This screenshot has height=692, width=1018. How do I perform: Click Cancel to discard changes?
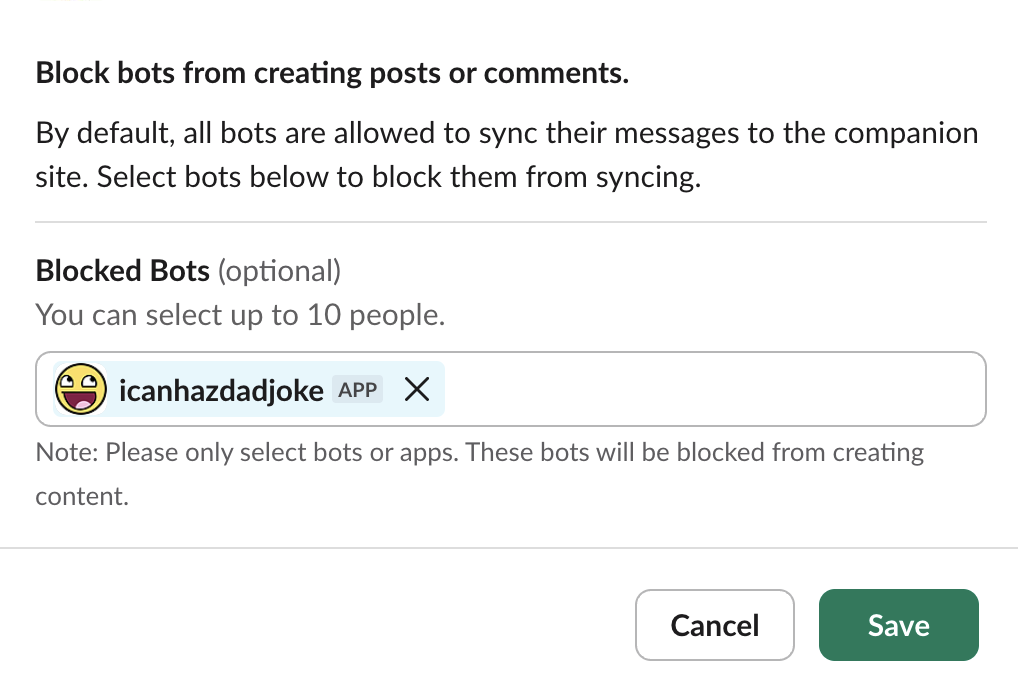[x=714, y=625]
